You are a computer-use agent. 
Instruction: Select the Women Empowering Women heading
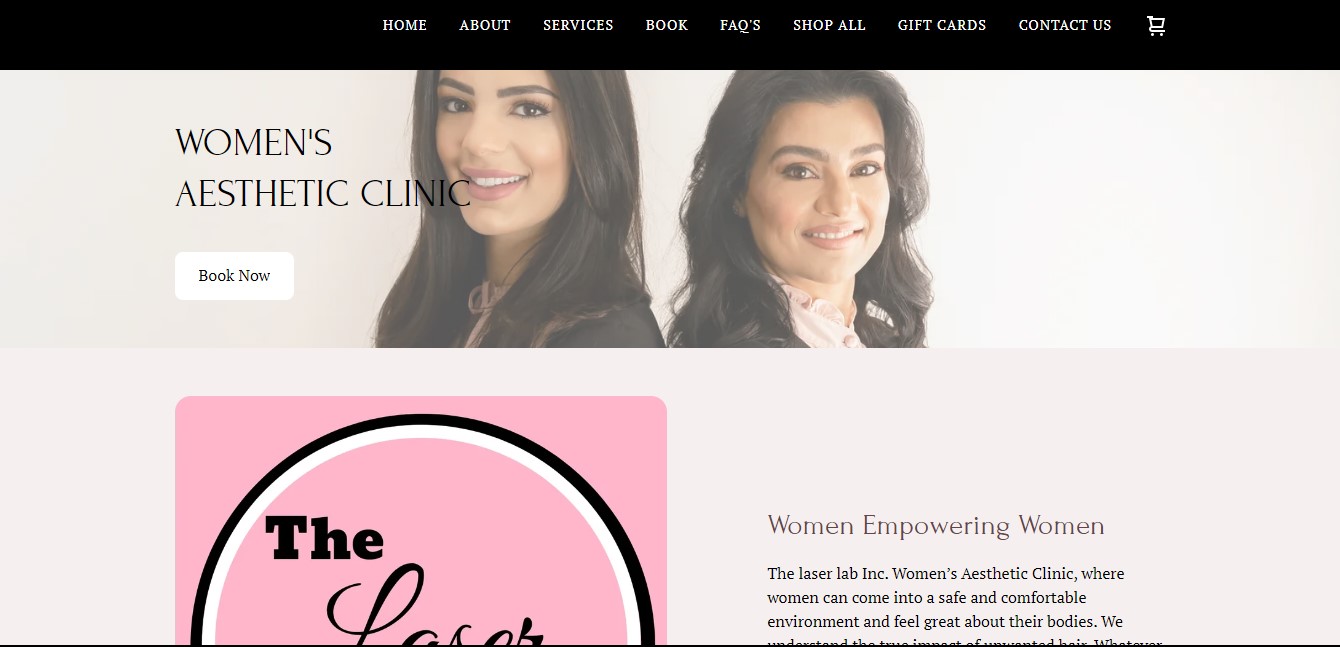coord(936,526)
